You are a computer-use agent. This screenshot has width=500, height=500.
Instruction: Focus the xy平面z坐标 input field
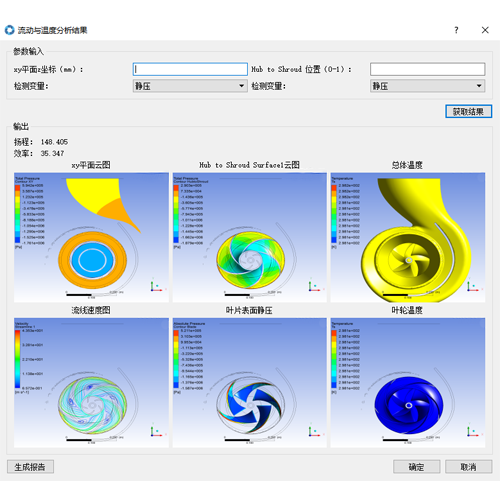(x=190, y=69)
